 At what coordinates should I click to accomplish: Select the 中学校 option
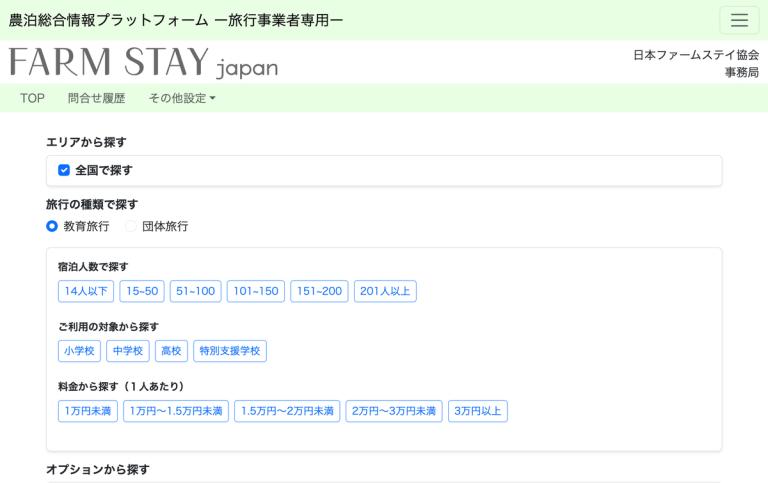[128, 351]
